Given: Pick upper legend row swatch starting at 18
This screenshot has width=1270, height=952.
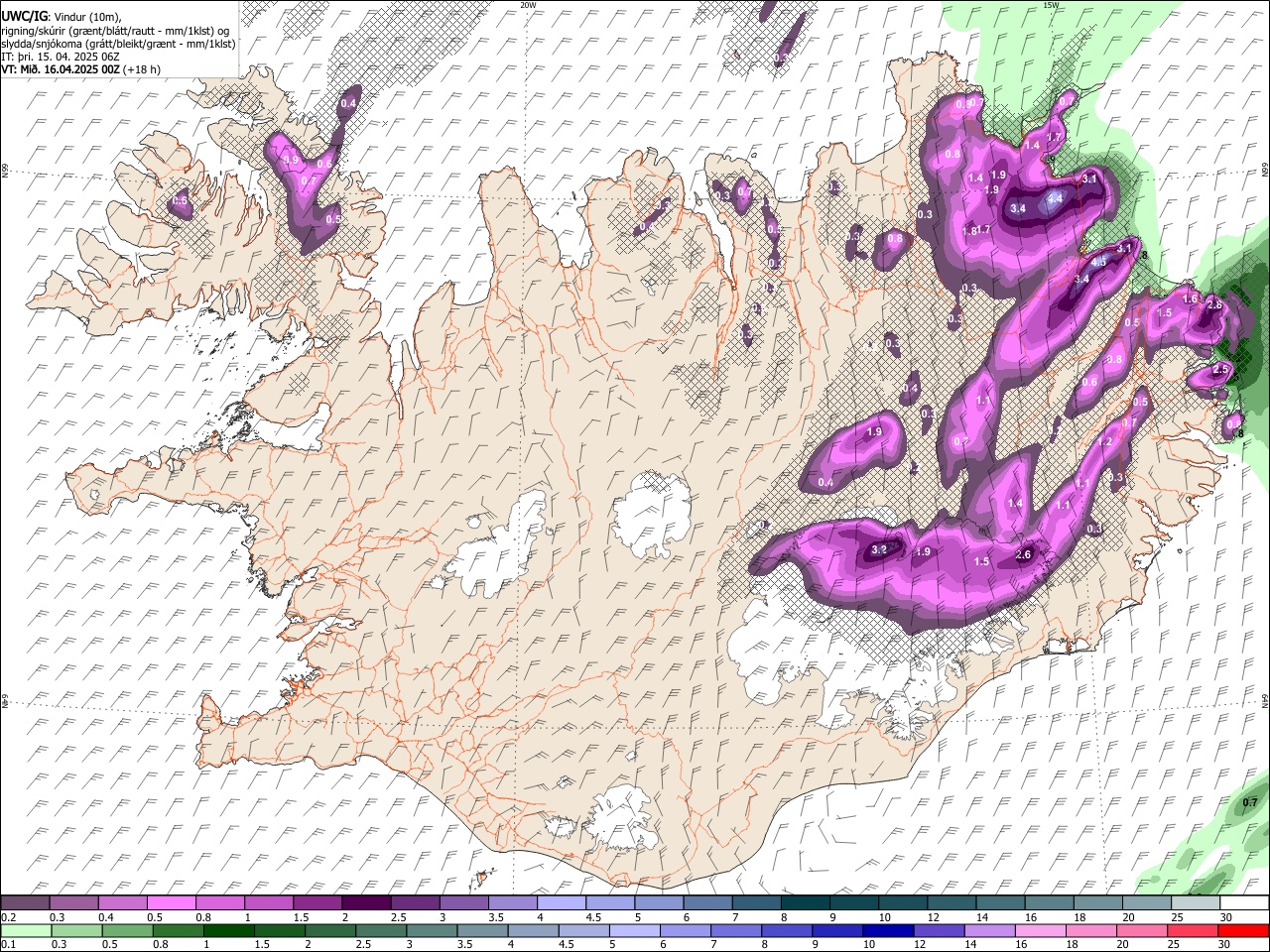Looking at the screenshot, I should [x=1097, y=903].
